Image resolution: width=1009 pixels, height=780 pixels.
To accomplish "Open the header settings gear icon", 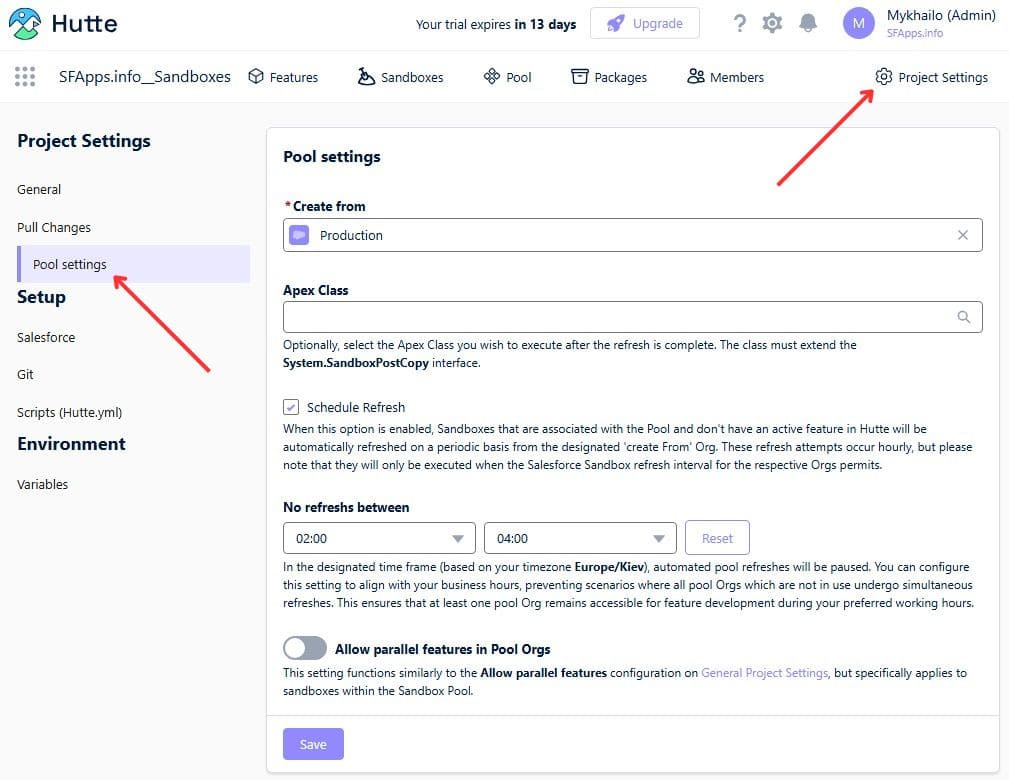I will (x=772, y=24).
